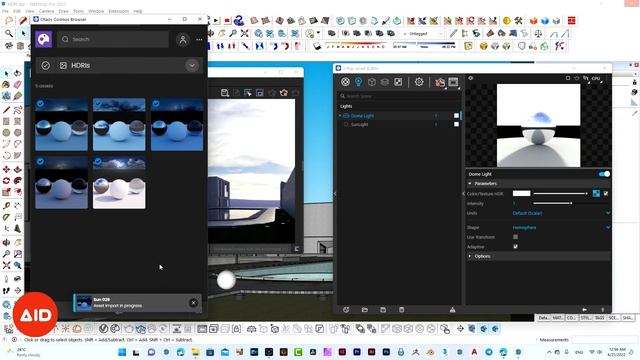Click the save asset icon at Asset Editor bottom
The image size is (640, 360).
click(x=383, y=310)
